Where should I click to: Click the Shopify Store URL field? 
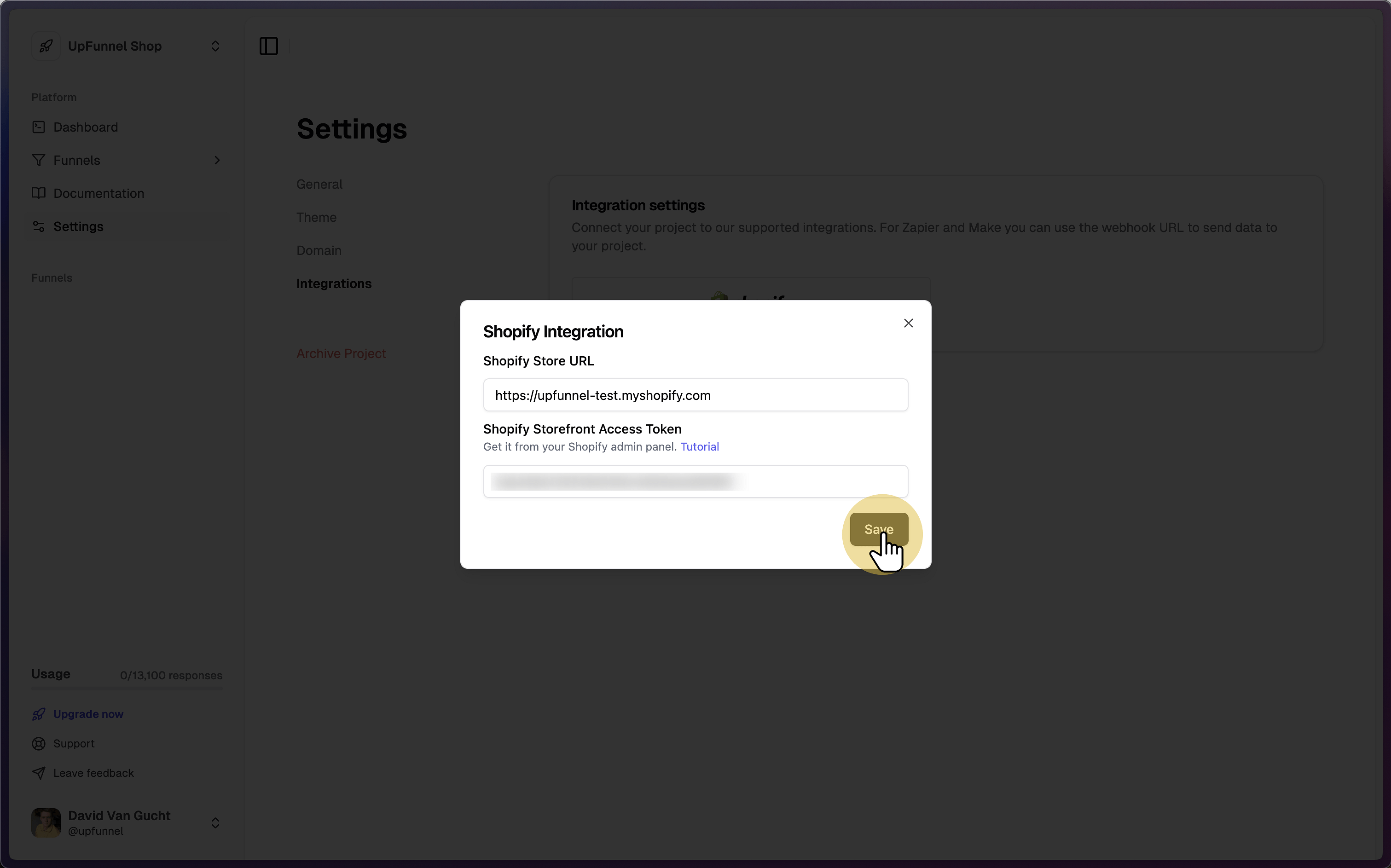pos(695,395)
